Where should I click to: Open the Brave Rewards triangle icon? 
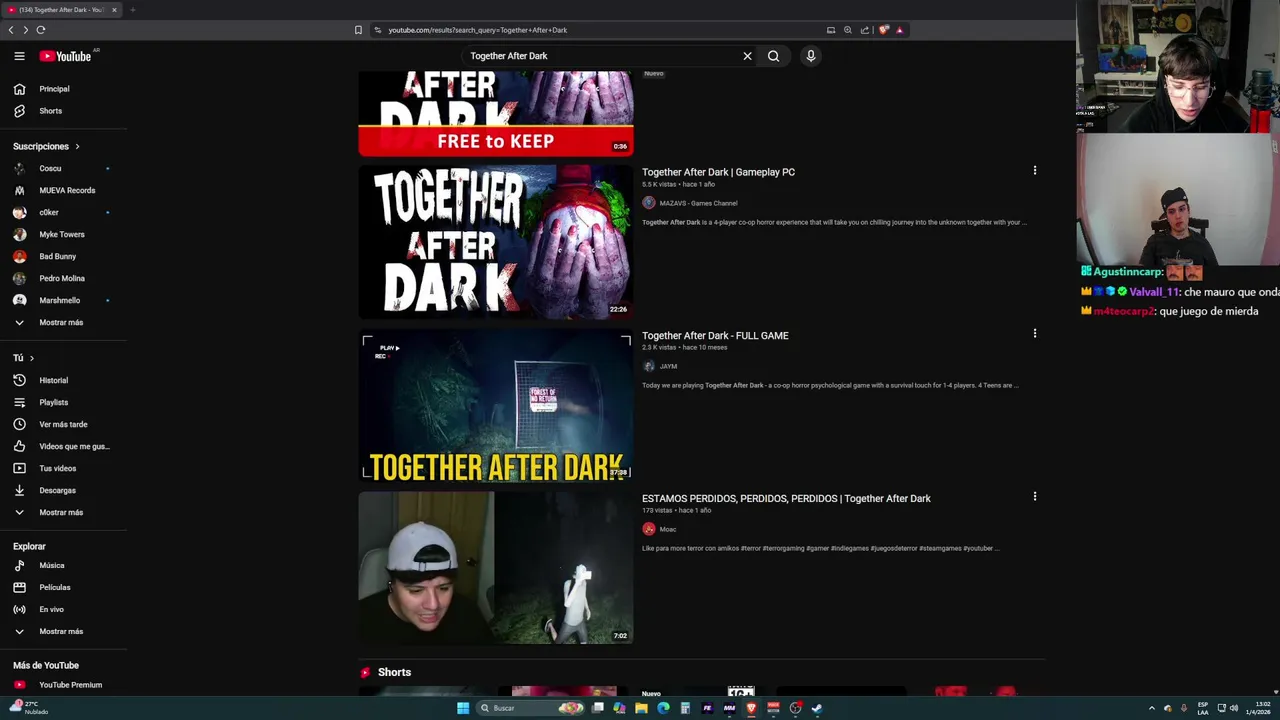click(899, 30)
